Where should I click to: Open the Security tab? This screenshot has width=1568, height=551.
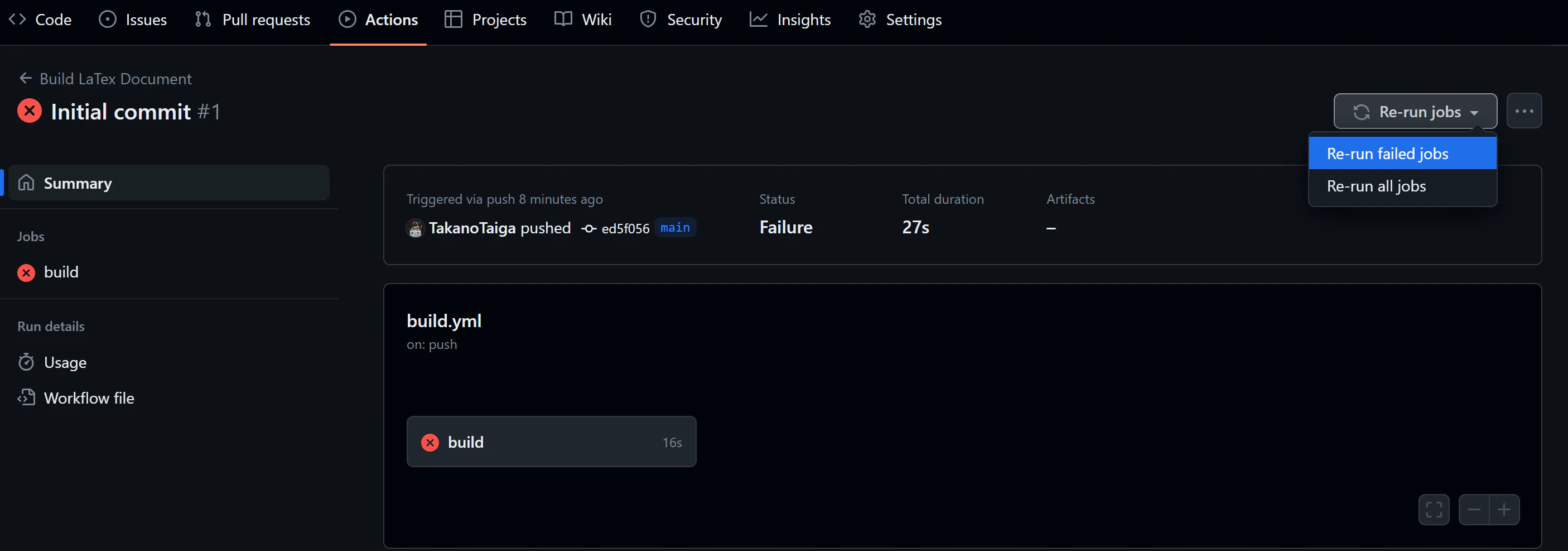pyautogui.click(x=681, y=20)
